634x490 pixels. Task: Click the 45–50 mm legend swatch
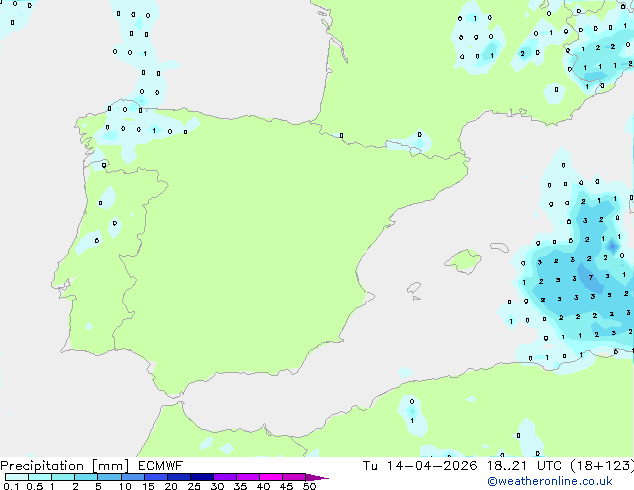pyautogui.click(x=294, y=477)
